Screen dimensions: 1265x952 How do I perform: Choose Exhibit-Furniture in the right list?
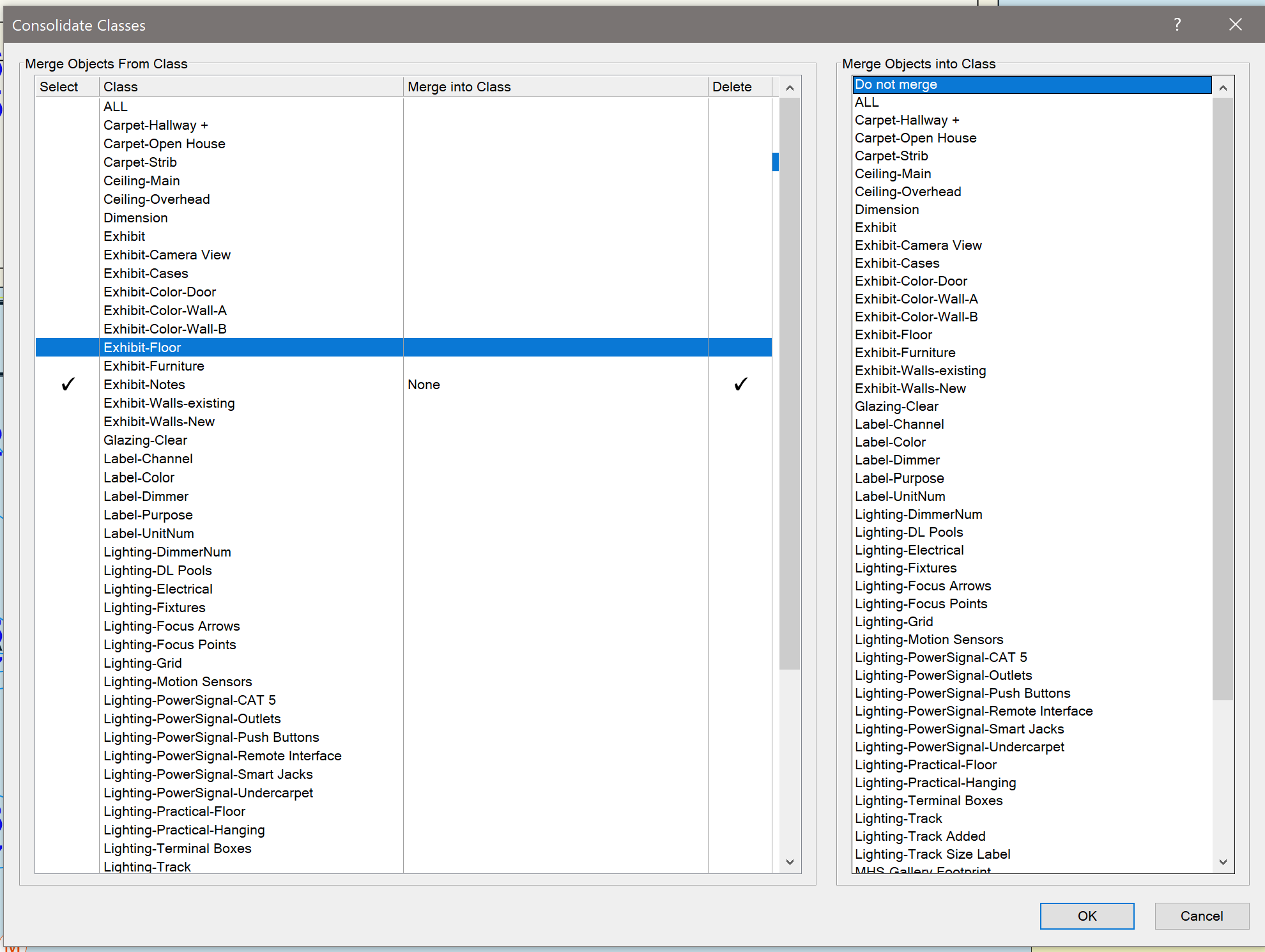(x=905, y=352)
